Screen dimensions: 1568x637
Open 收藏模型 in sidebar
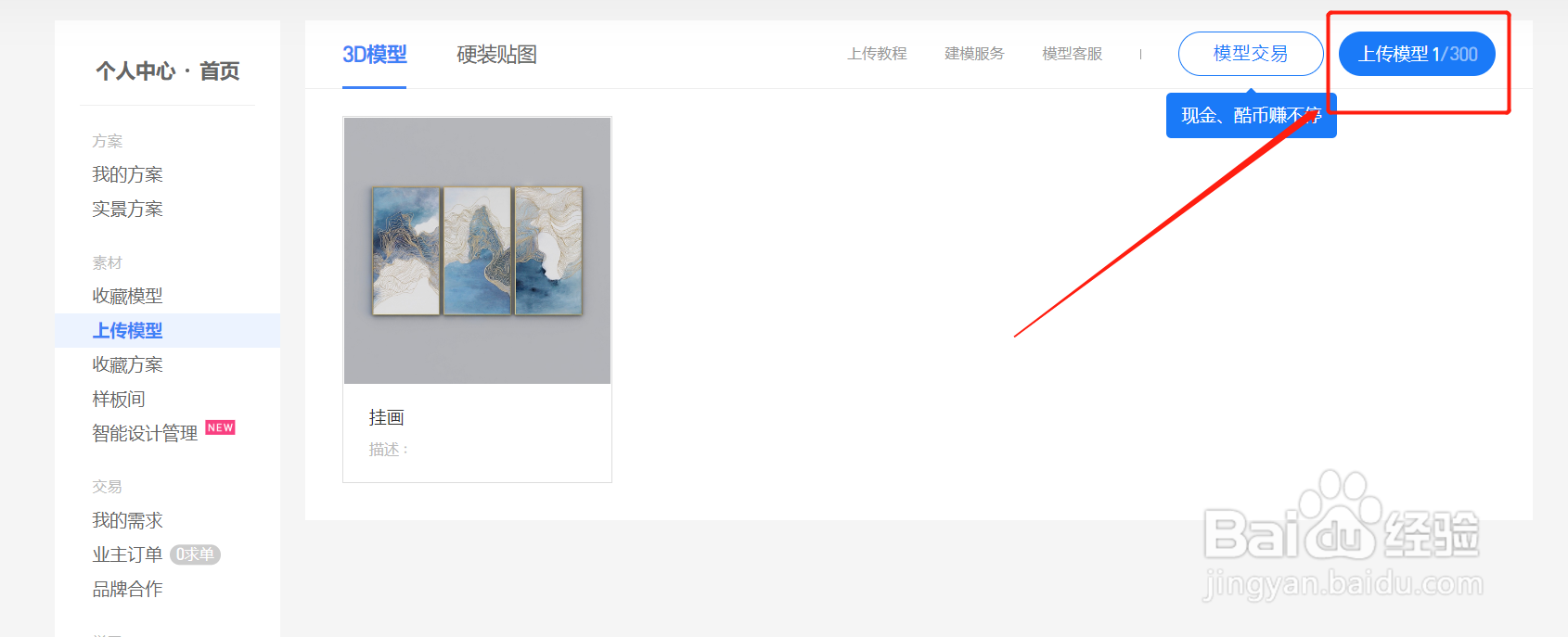point(127,296)
